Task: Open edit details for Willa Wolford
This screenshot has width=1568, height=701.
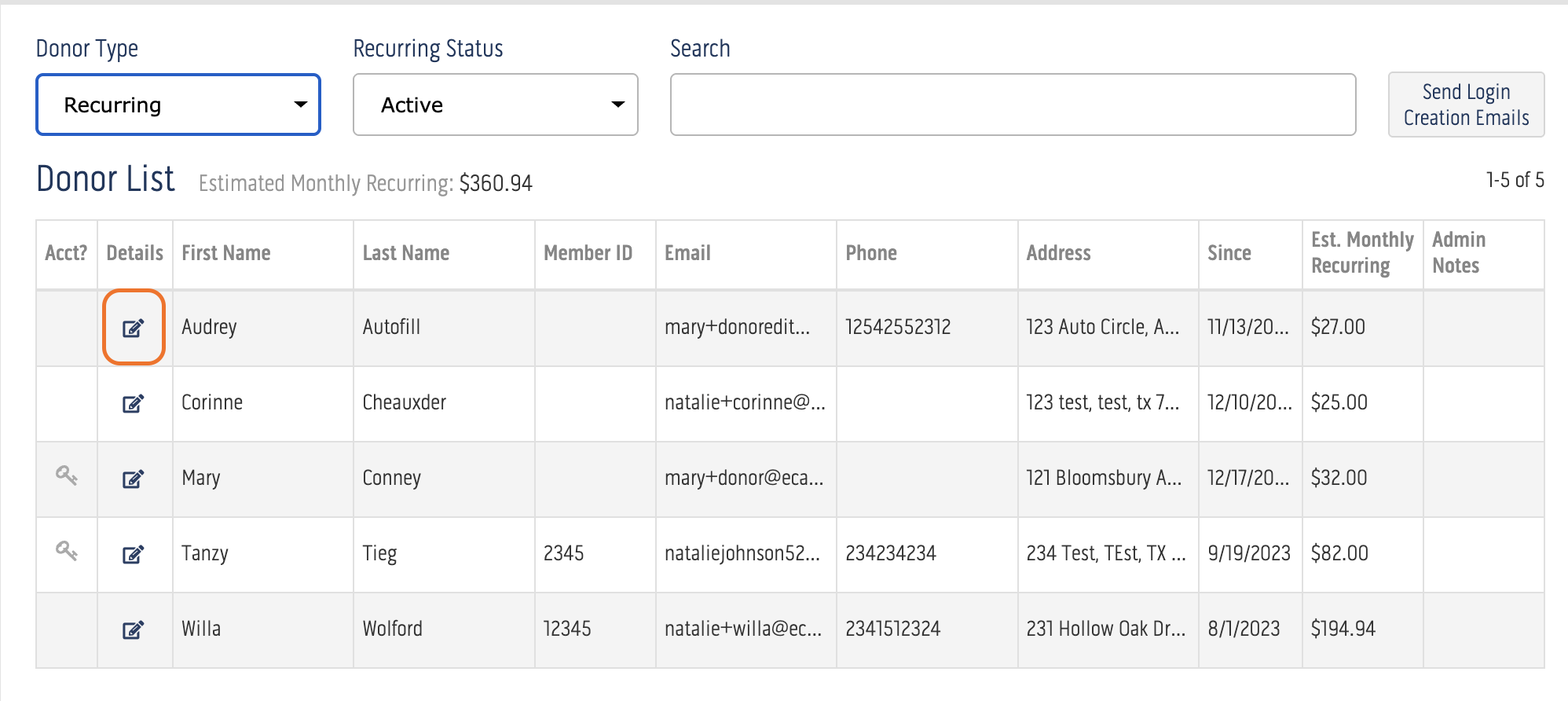Action: 134,629
